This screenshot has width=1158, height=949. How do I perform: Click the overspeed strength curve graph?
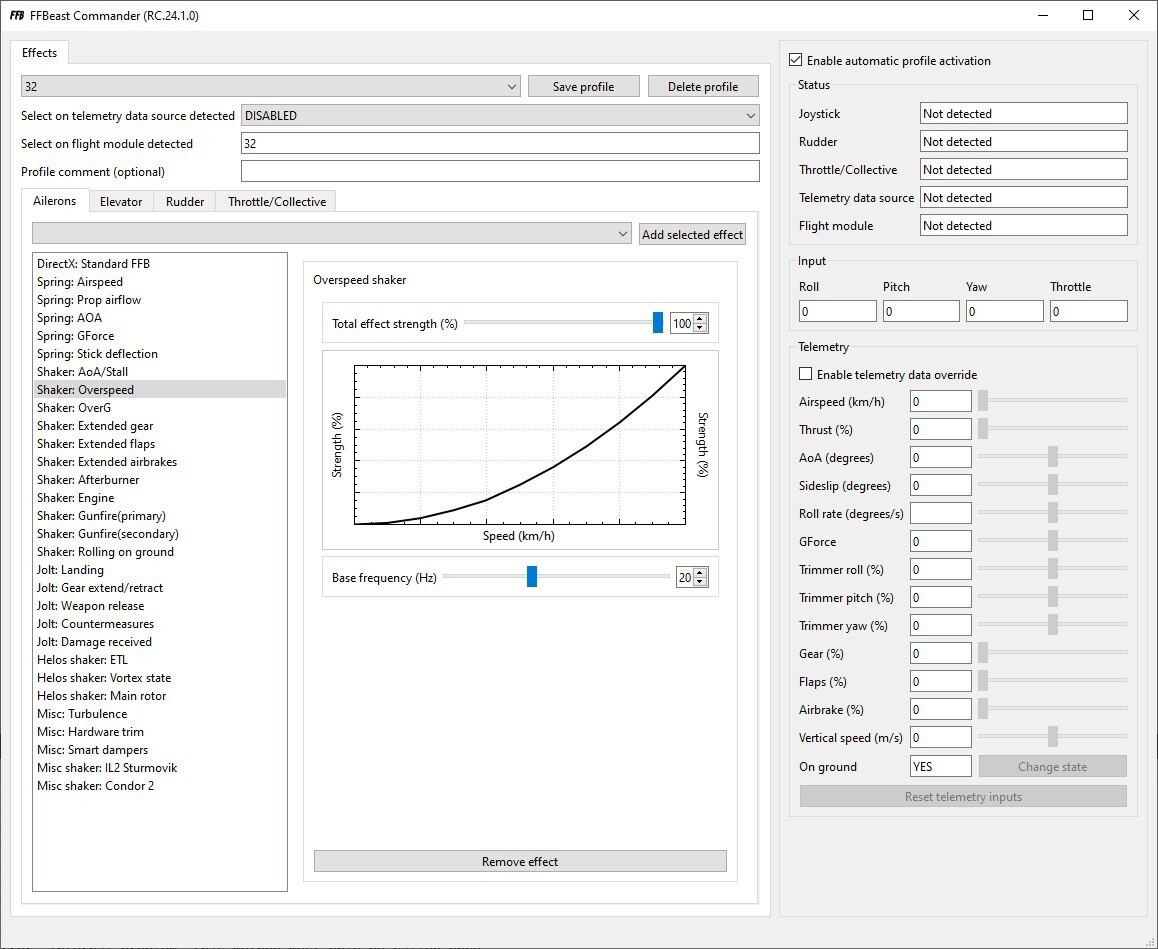click(x=520, y=445)
